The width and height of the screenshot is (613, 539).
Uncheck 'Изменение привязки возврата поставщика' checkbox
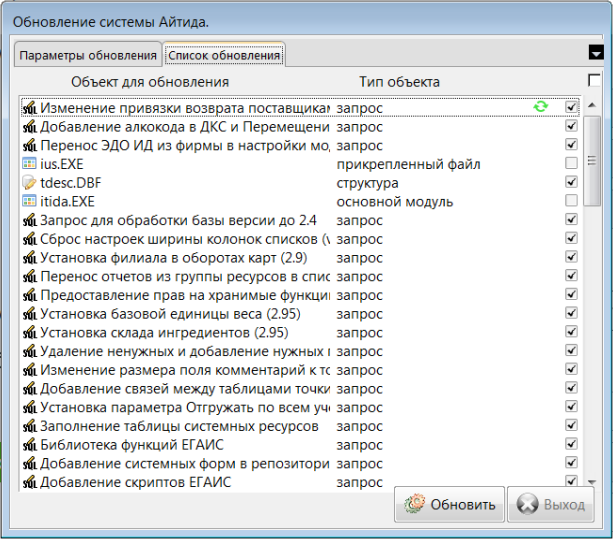(571, 107)
